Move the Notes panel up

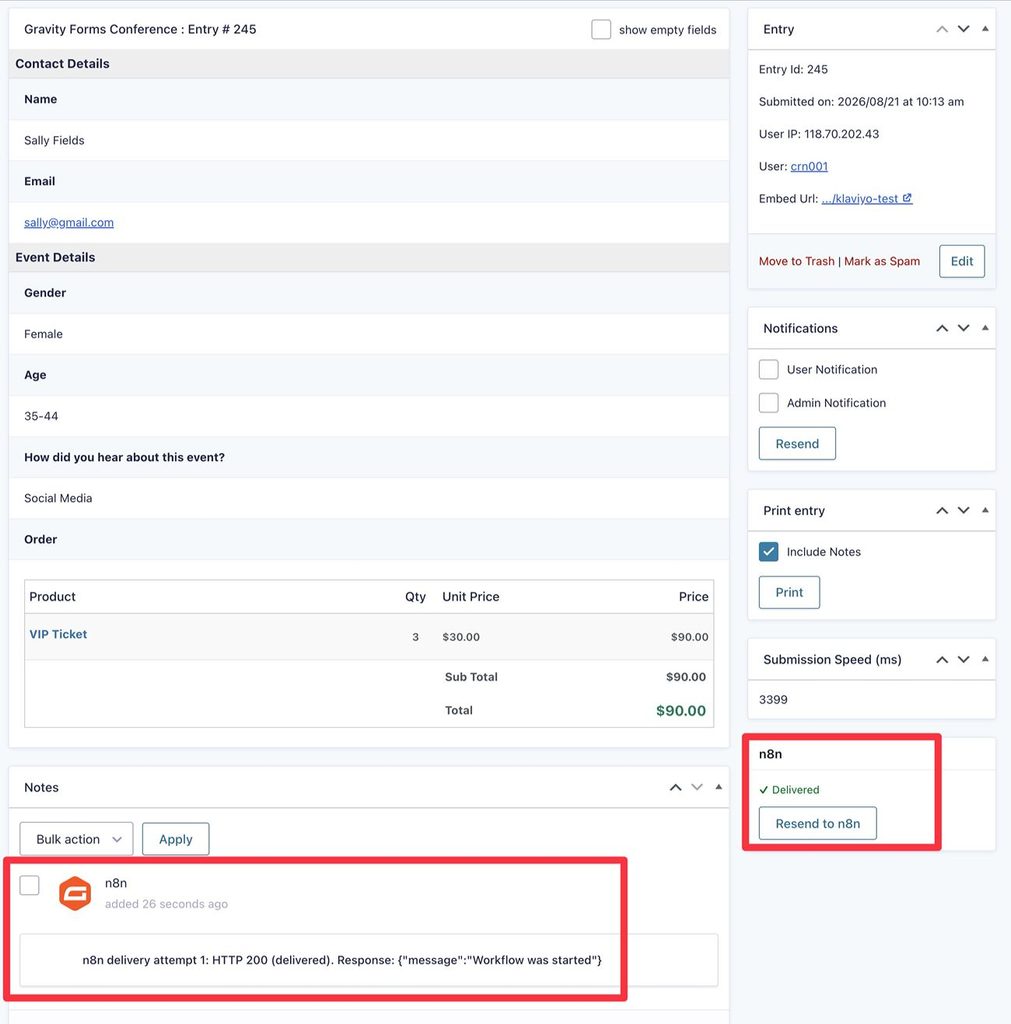coord(675,788)
